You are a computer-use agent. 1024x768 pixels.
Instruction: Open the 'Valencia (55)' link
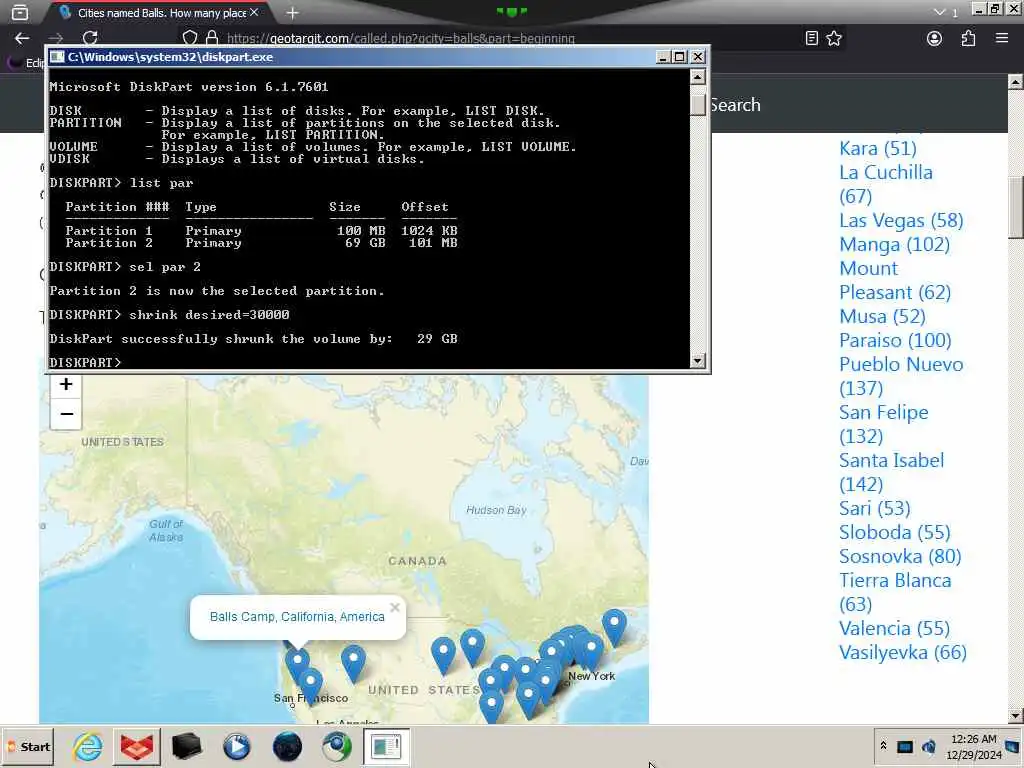coord(894,628)
